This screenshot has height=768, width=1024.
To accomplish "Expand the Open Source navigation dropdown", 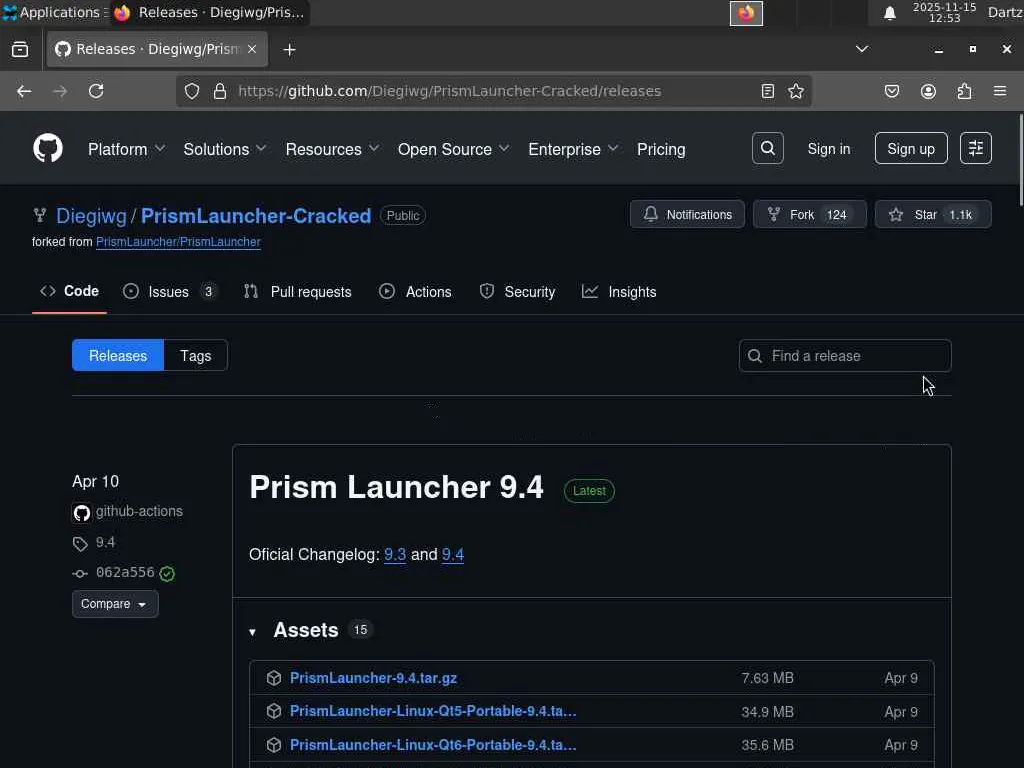I will coord(453,149).
